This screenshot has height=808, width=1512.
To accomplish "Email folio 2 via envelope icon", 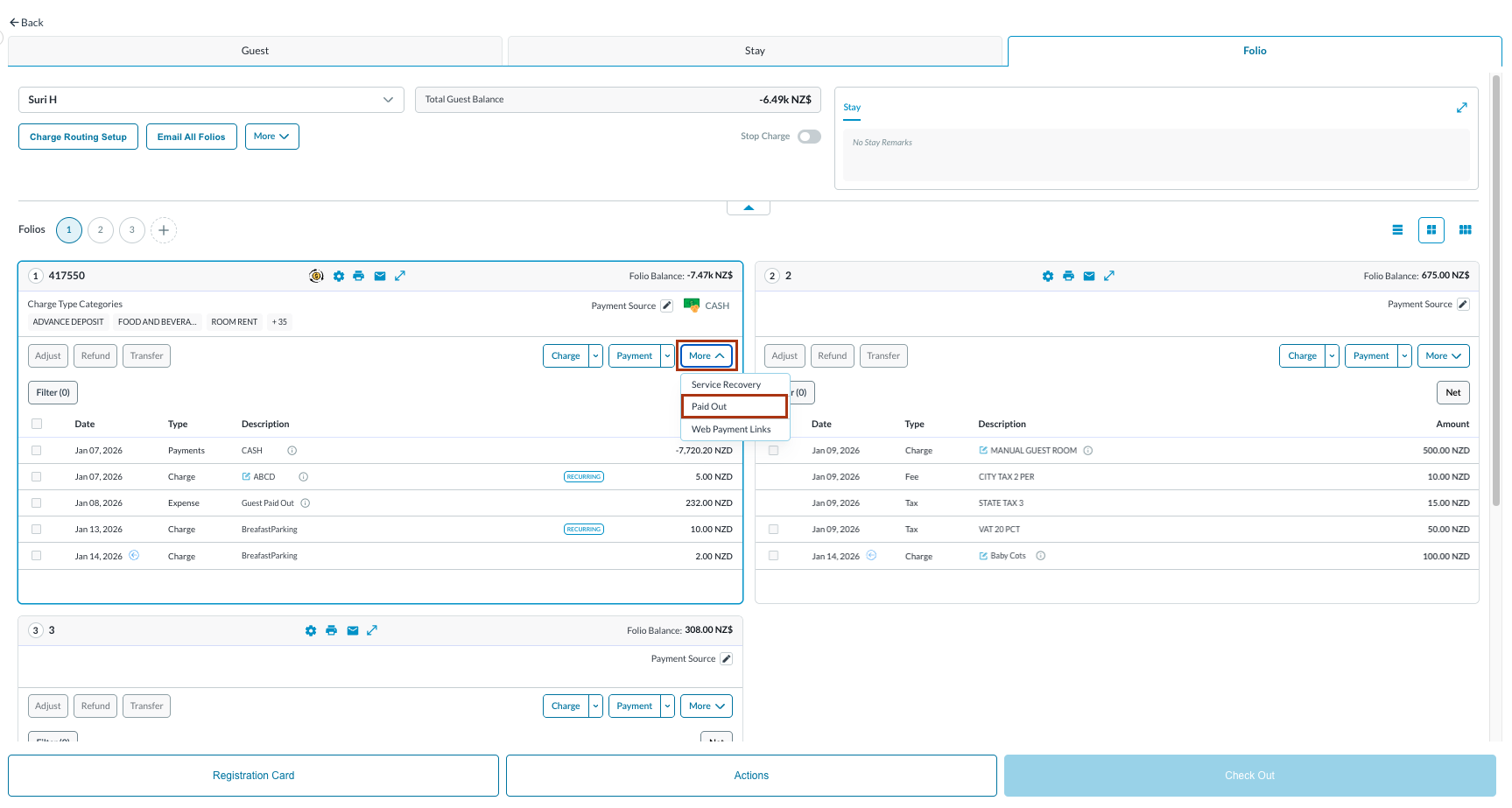I will coord(1089,277).
